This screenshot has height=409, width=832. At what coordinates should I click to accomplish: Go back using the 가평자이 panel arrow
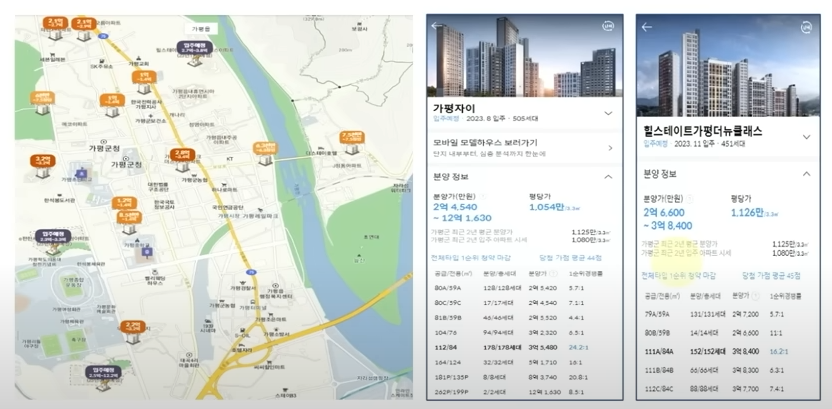tap(436, 25)
